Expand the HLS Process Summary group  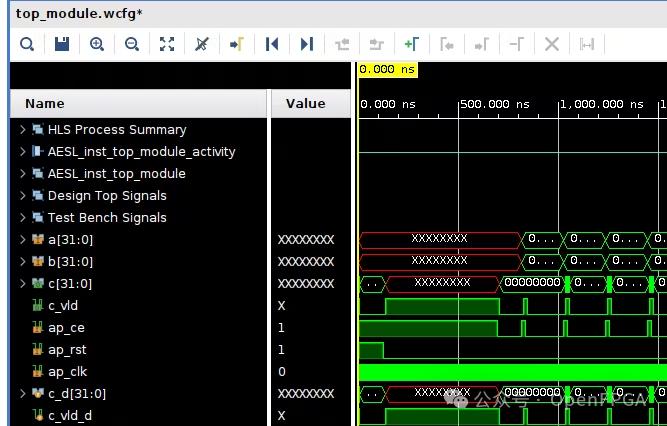point(22,130)
